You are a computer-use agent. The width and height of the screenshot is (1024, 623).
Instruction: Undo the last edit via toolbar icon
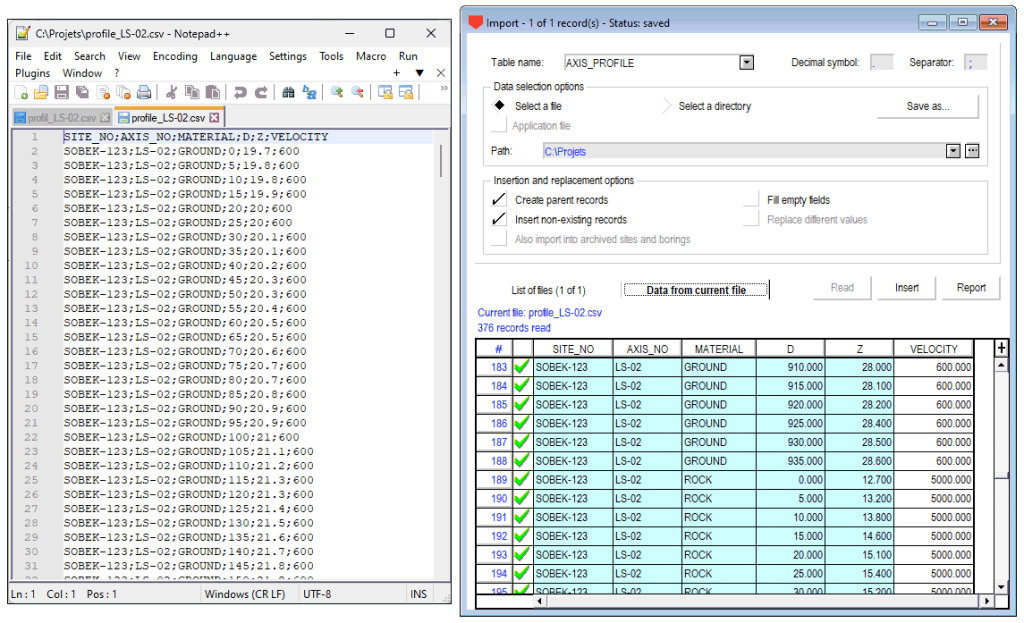pyautogui.click(x=240, y=93)
